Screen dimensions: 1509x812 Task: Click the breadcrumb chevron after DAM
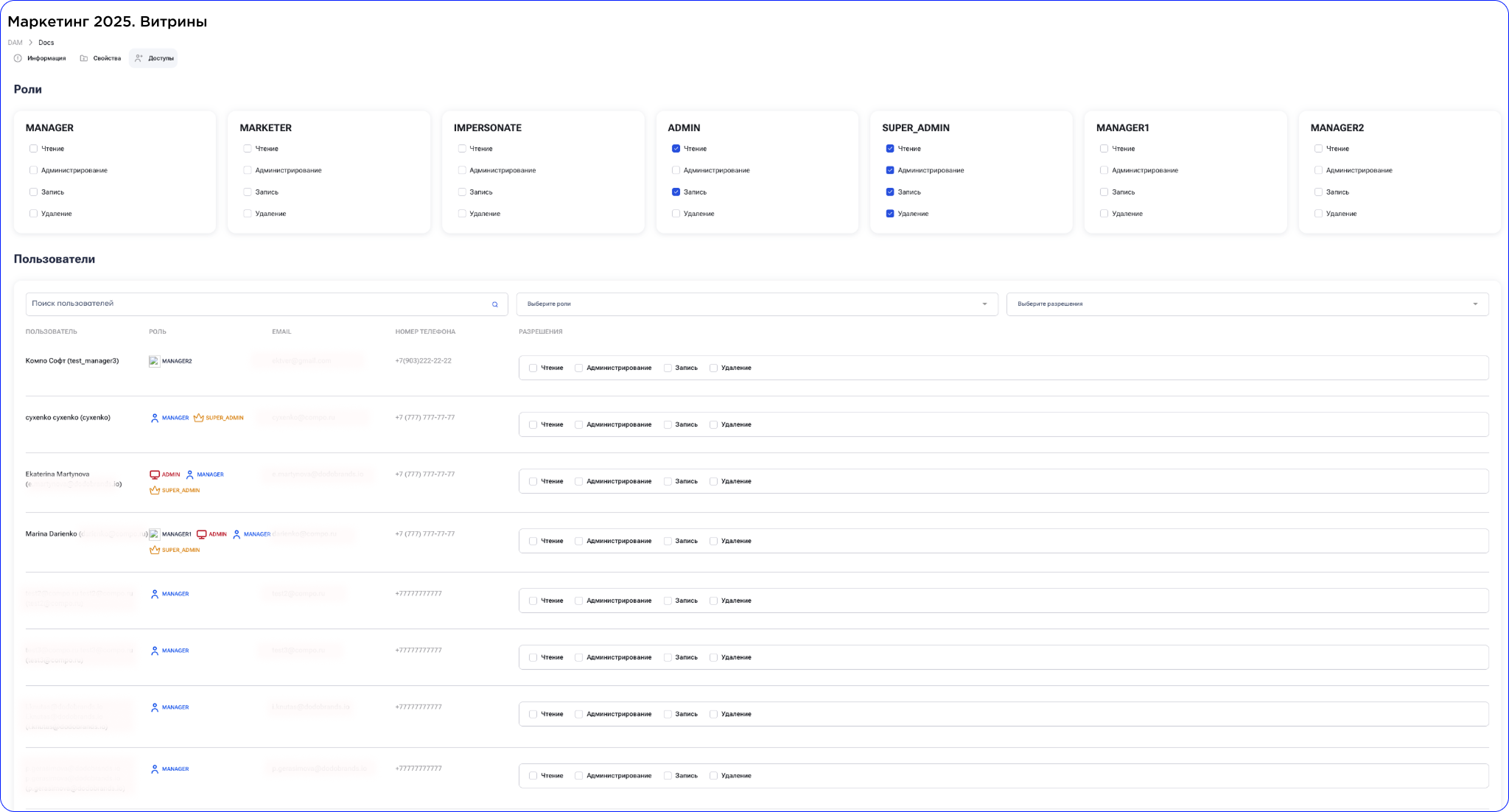pyautogui.click(x=31, y=43)
